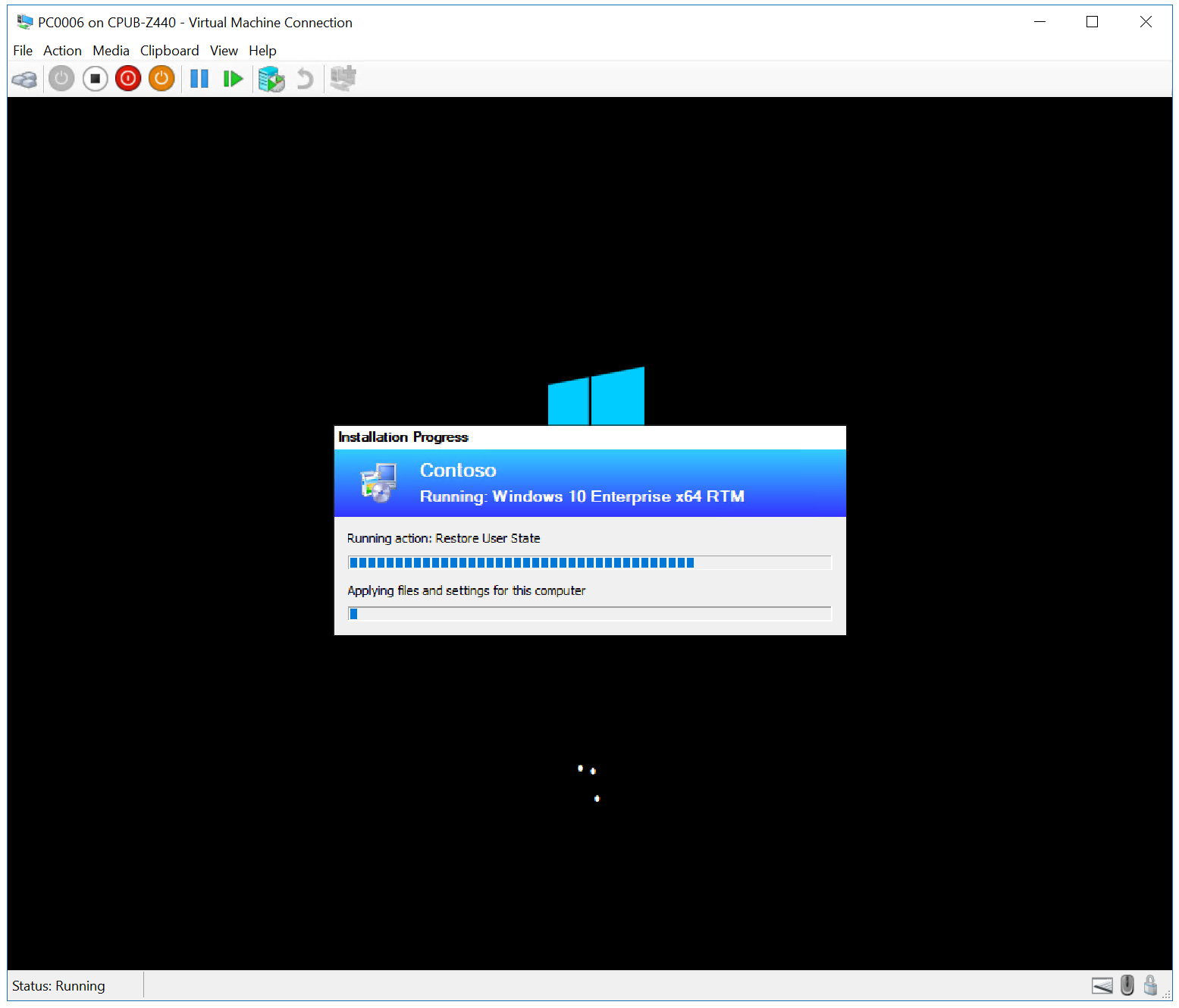Save VM state with the orange button

161,79
